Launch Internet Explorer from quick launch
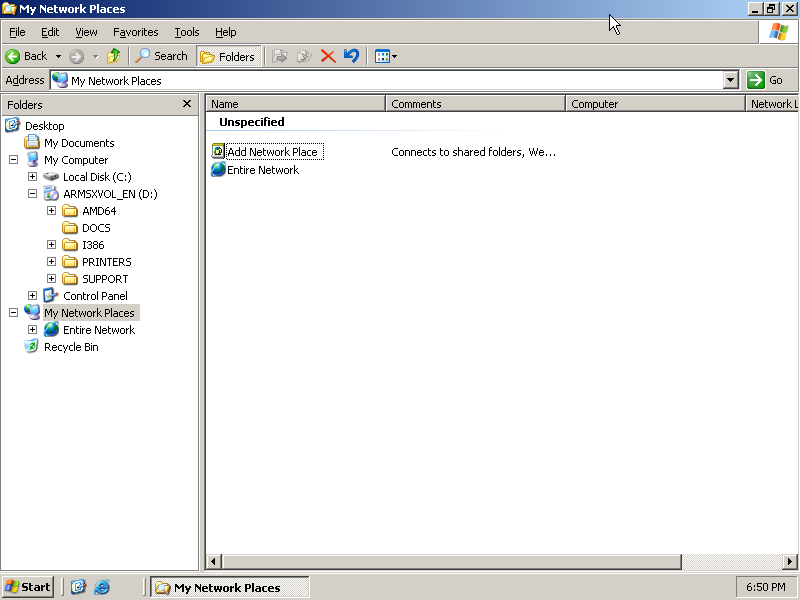Image resolution: width=800 pixels, height=600 pixels. click(102, 587)
